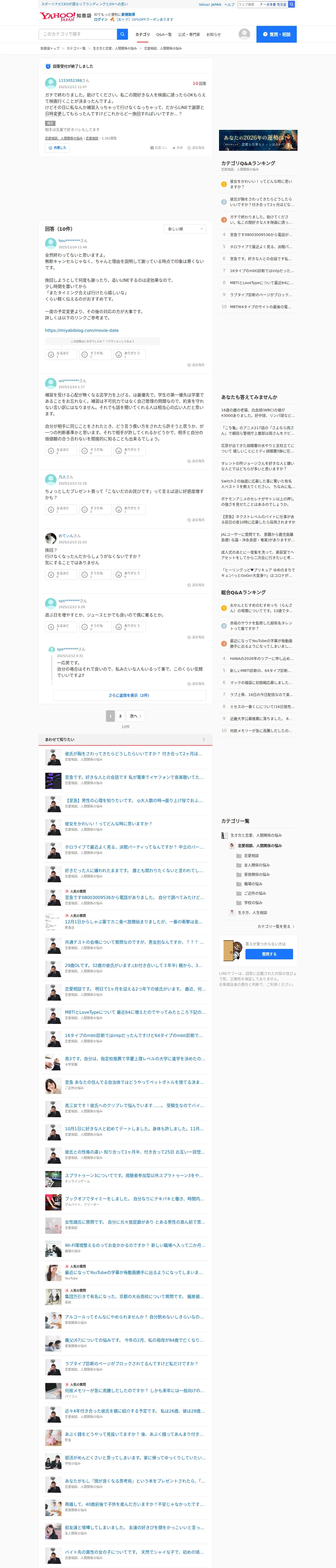336x1568 pixels.
Task: Click the ログイン link
Action: [x=101, y=20]
